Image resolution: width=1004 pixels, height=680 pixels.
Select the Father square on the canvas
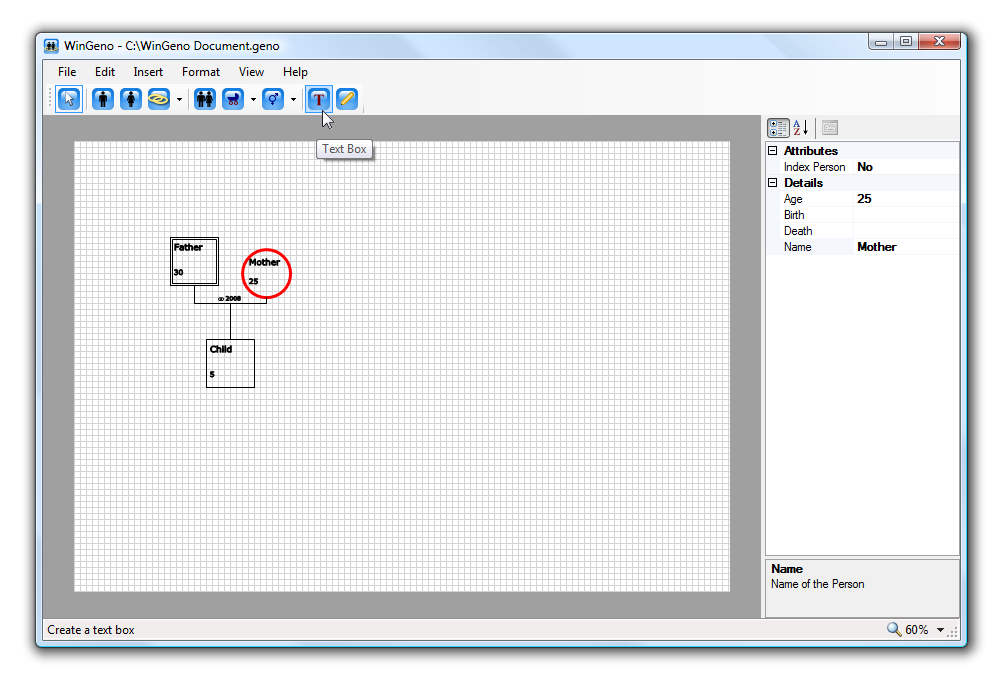(x=194, y=261)
